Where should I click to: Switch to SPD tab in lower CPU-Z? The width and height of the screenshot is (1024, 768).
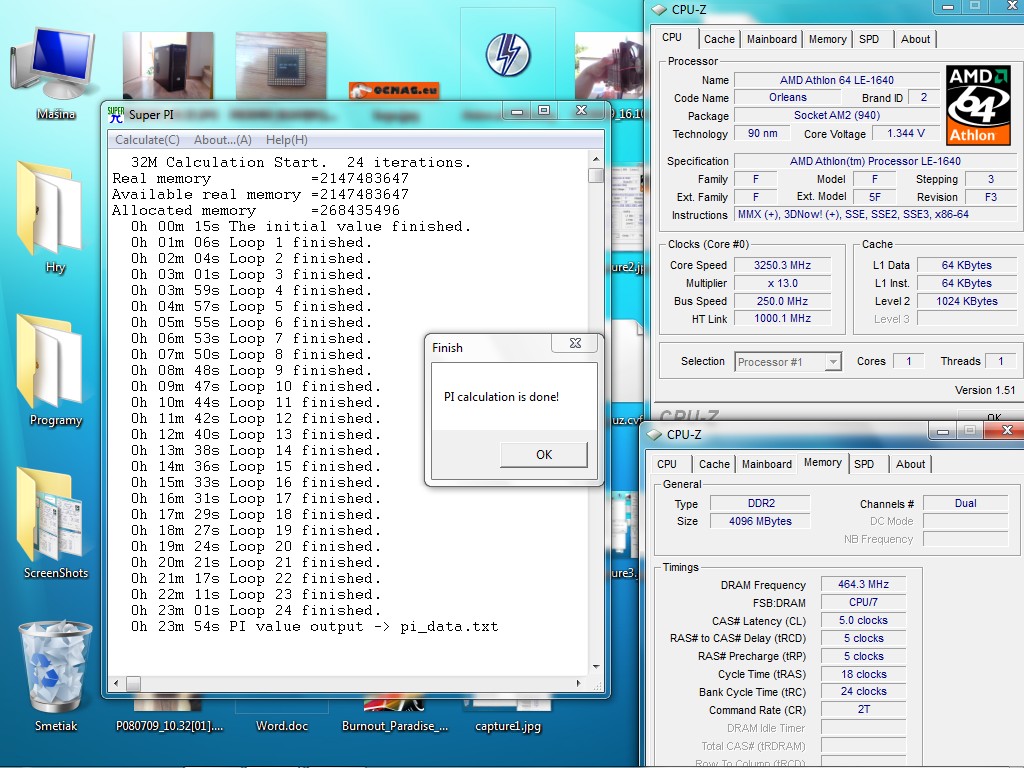863,464
